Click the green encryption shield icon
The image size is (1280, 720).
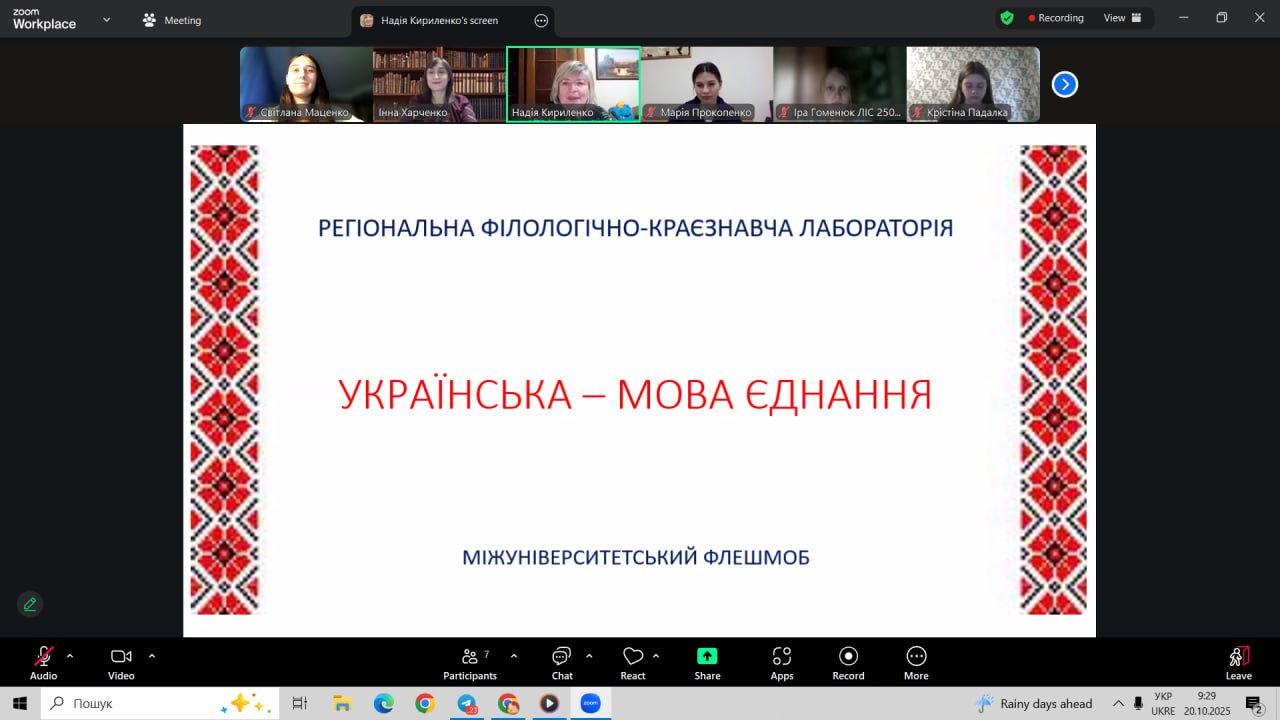(1007, 18)
